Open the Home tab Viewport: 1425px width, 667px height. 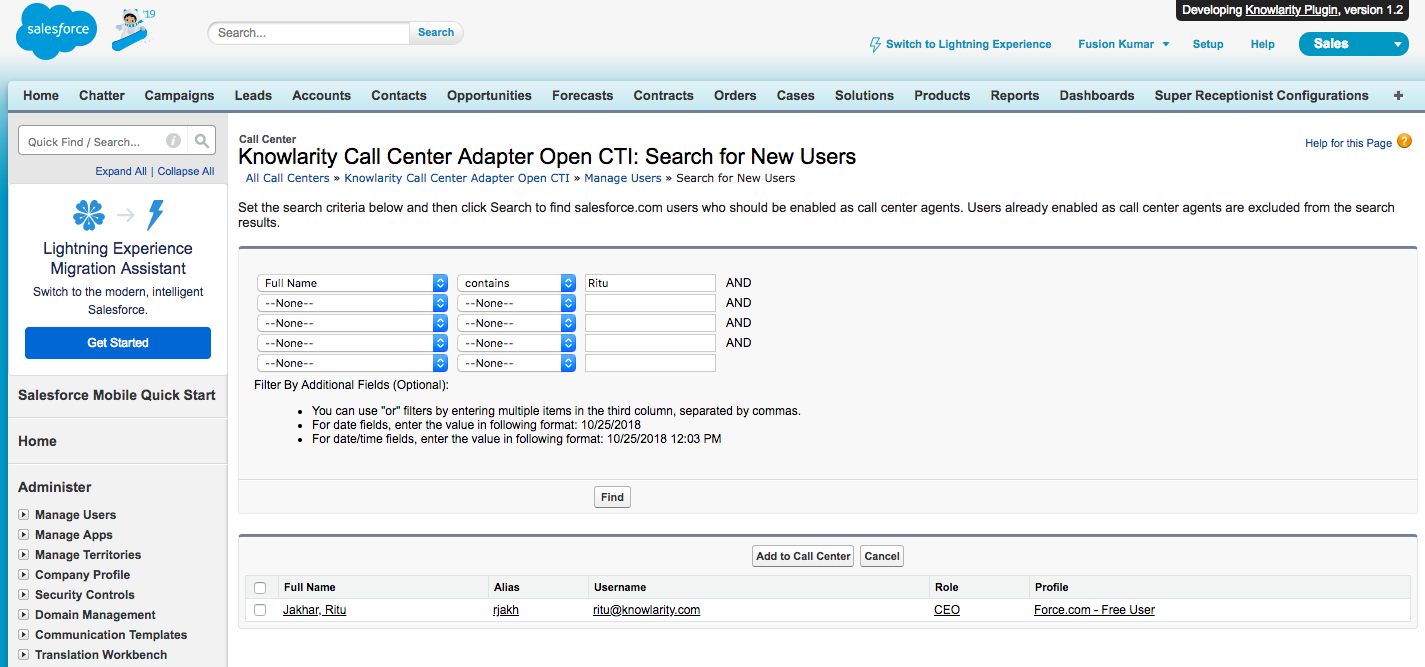click(x=41, y=96)
